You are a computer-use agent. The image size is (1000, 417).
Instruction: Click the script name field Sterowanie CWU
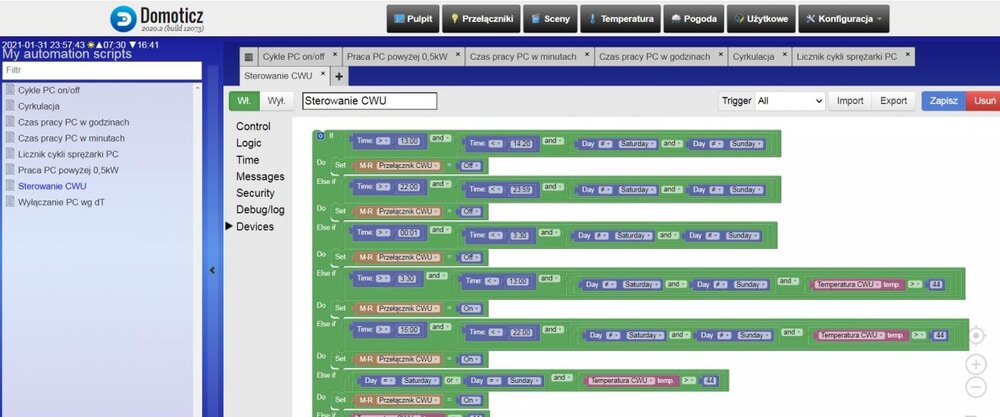point(369,101)
